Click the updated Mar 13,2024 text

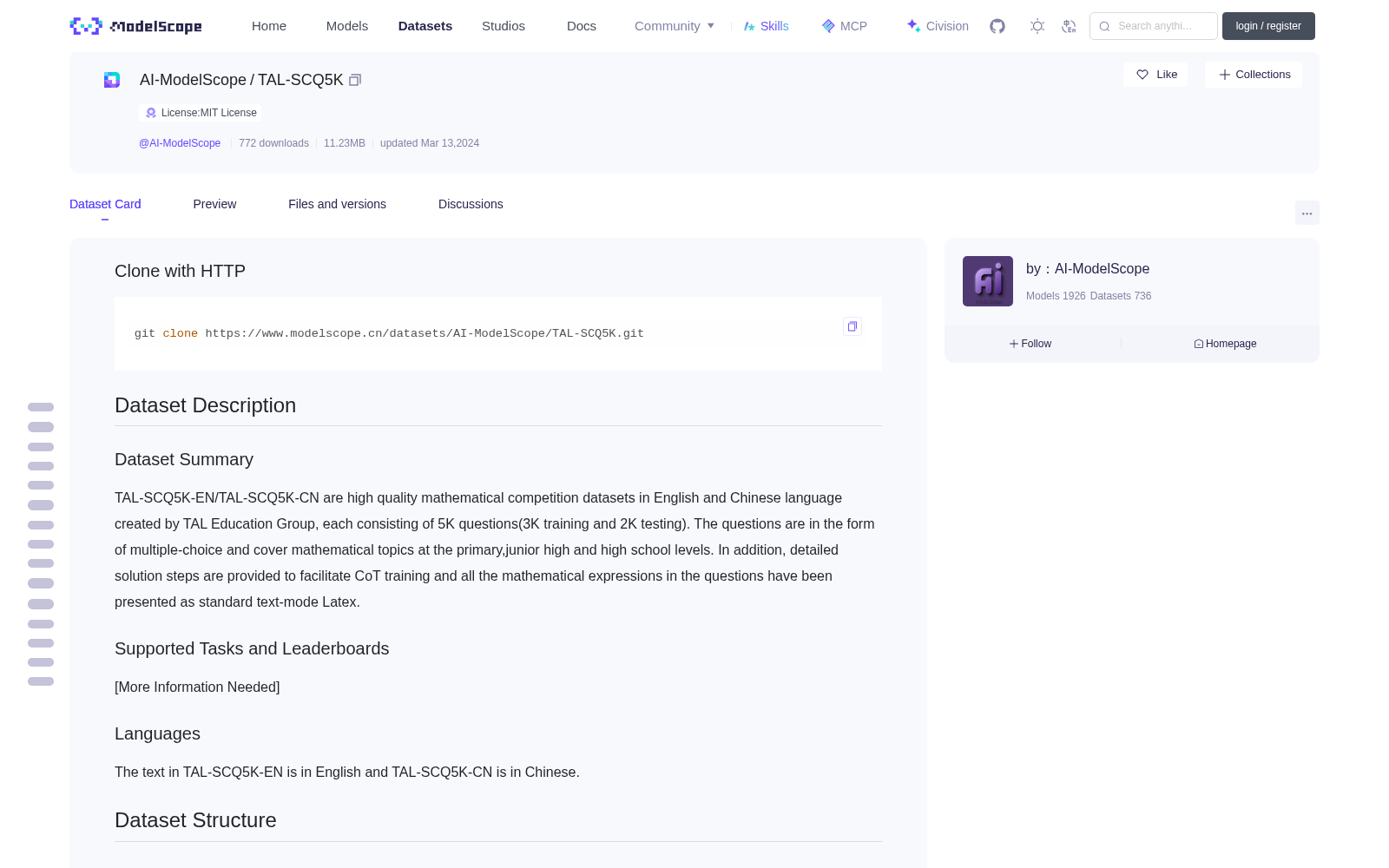[430, 143]
